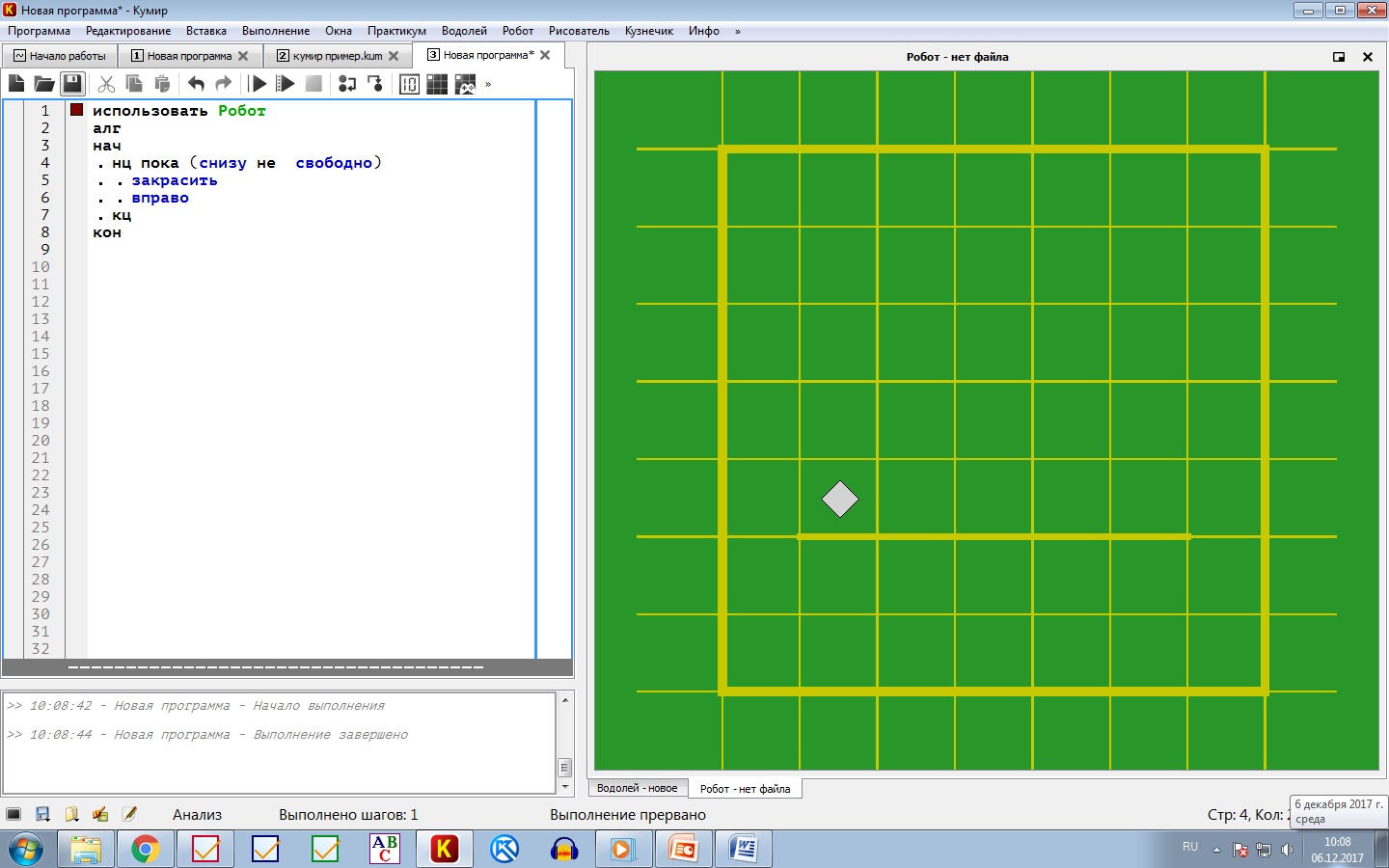
Task: Open the Робот menu
Action: (518, 31)
